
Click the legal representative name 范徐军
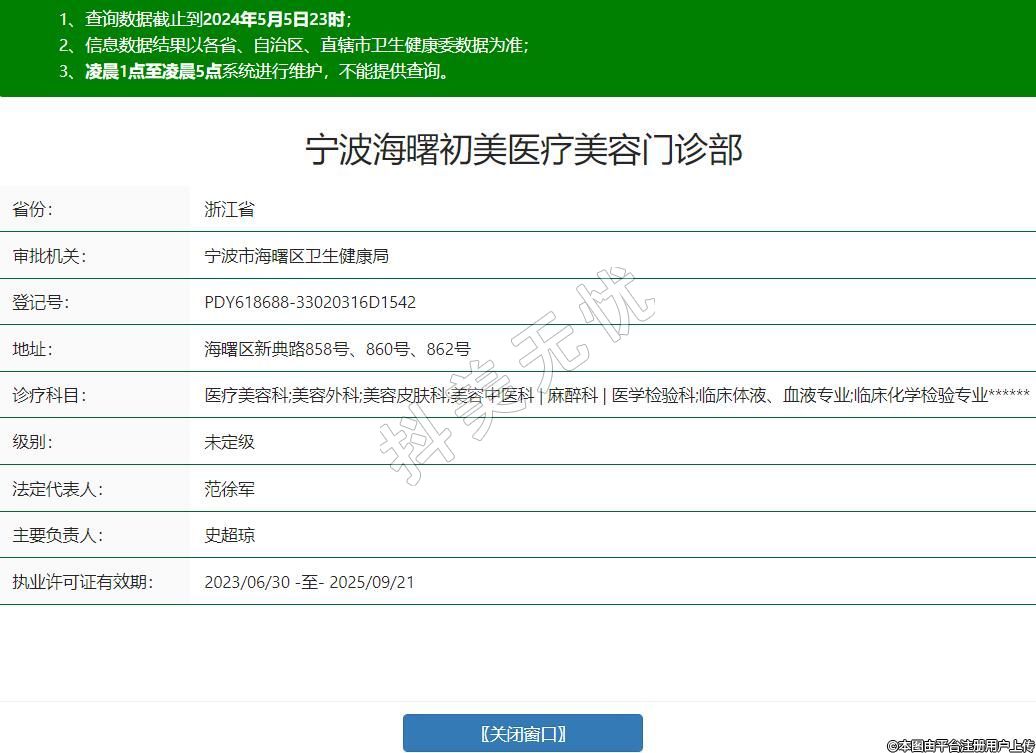point(229,489)
